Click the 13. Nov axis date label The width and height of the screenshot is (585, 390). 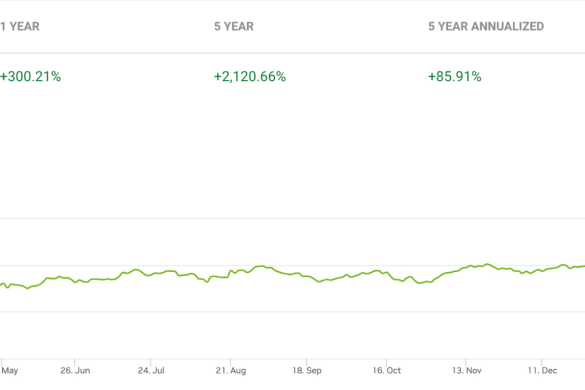[467, 371]
